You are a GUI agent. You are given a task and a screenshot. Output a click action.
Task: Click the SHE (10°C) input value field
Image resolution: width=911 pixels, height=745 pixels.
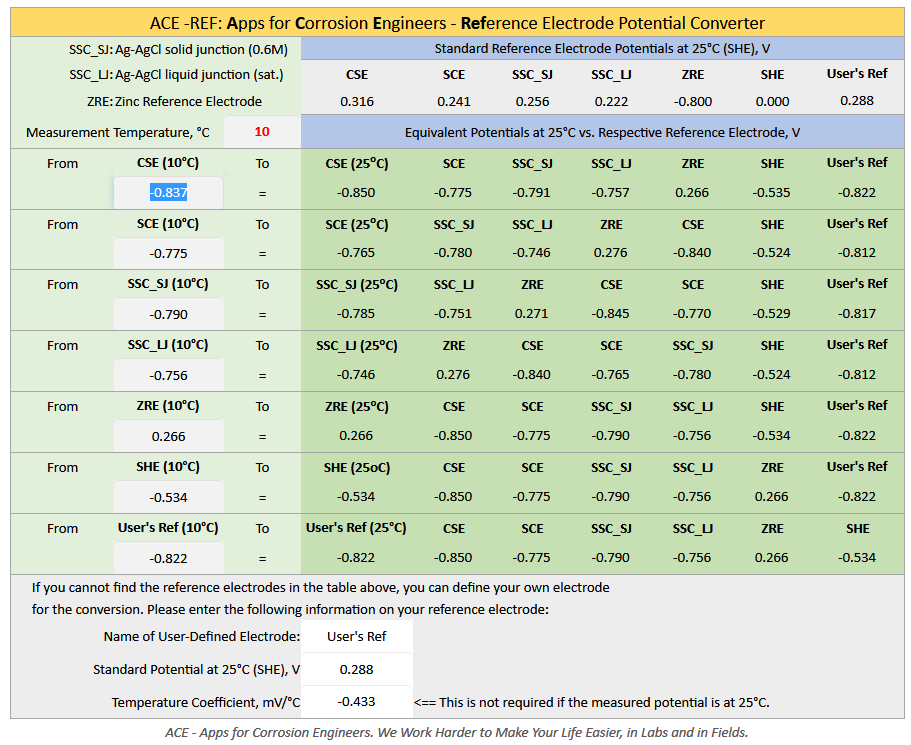coord(168,497)
